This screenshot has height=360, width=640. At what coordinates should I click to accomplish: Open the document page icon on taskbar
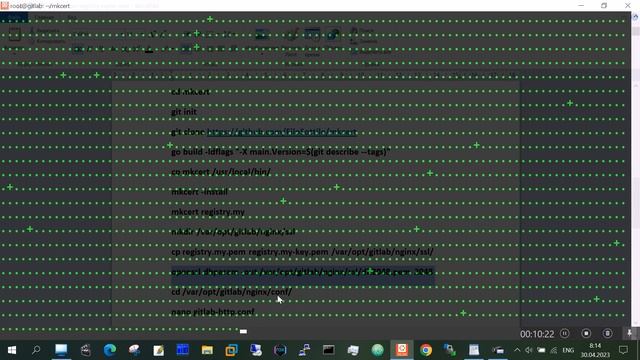[474, 350]
